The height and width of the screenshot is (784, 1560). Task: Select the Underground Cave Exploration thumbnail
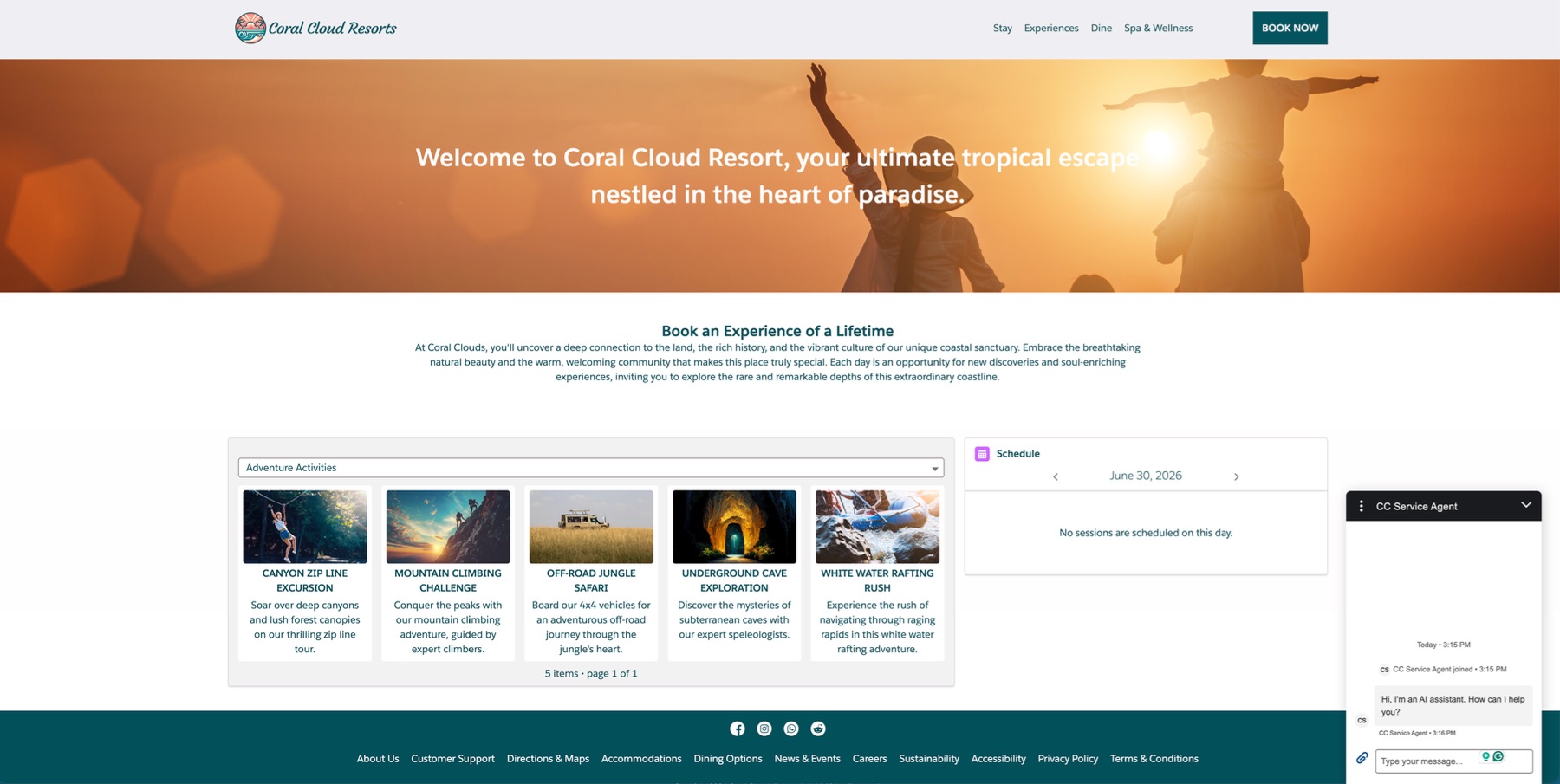point(734,527)
